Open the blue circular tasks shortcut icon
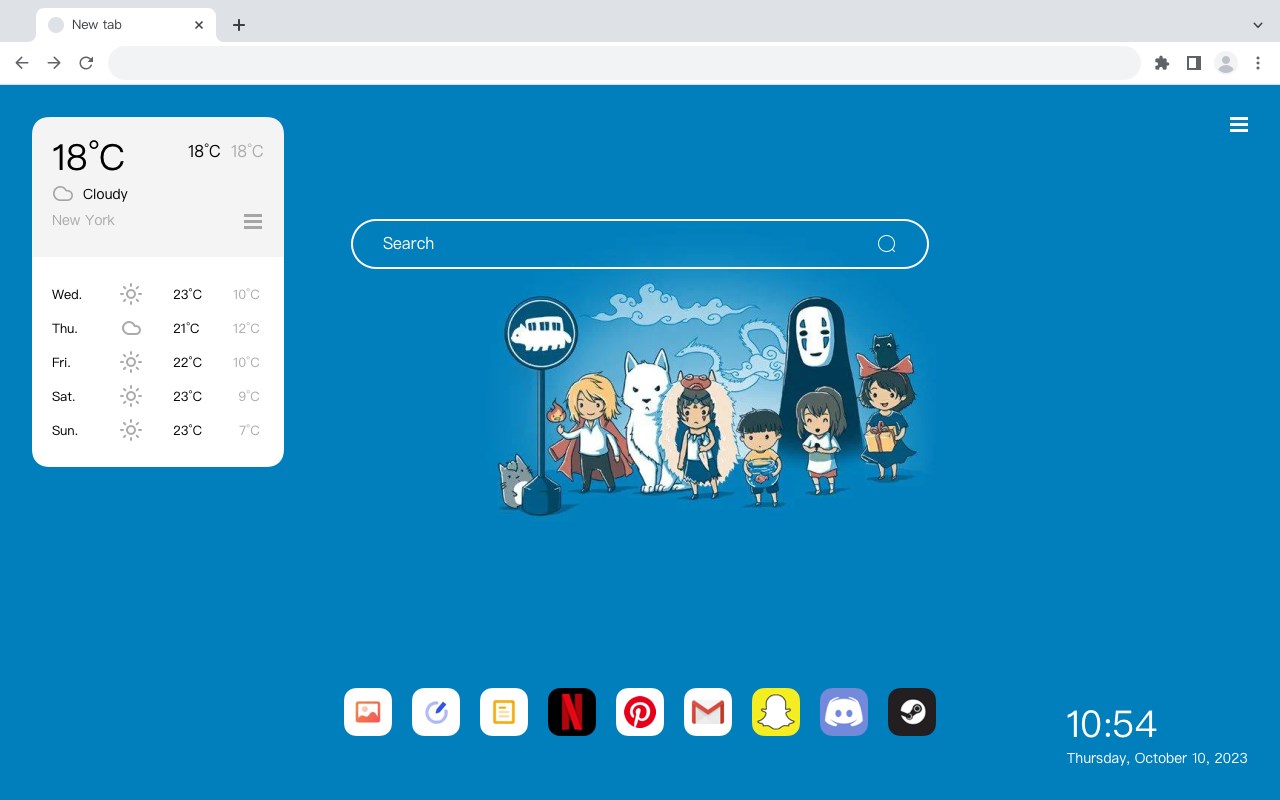Image resolution: width=1280 pixels, height=800 pixels. pyautogui.click(x=436, y=712)
